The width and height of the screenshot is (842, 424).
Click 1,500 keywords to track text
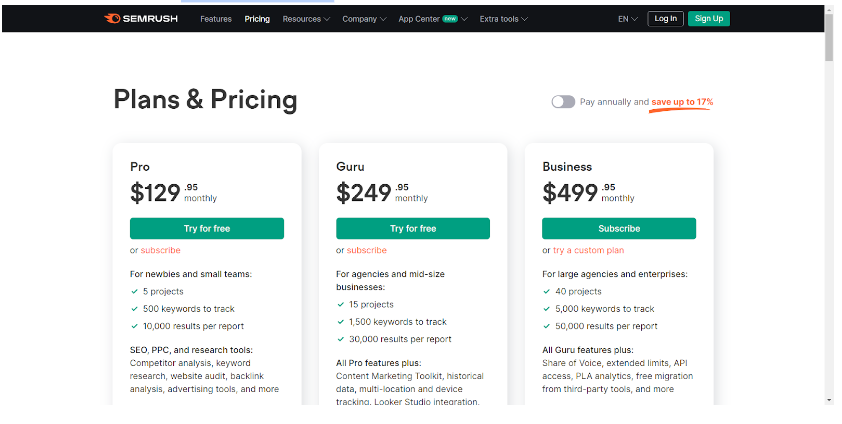pyautogui.click(x=398, y=321)
